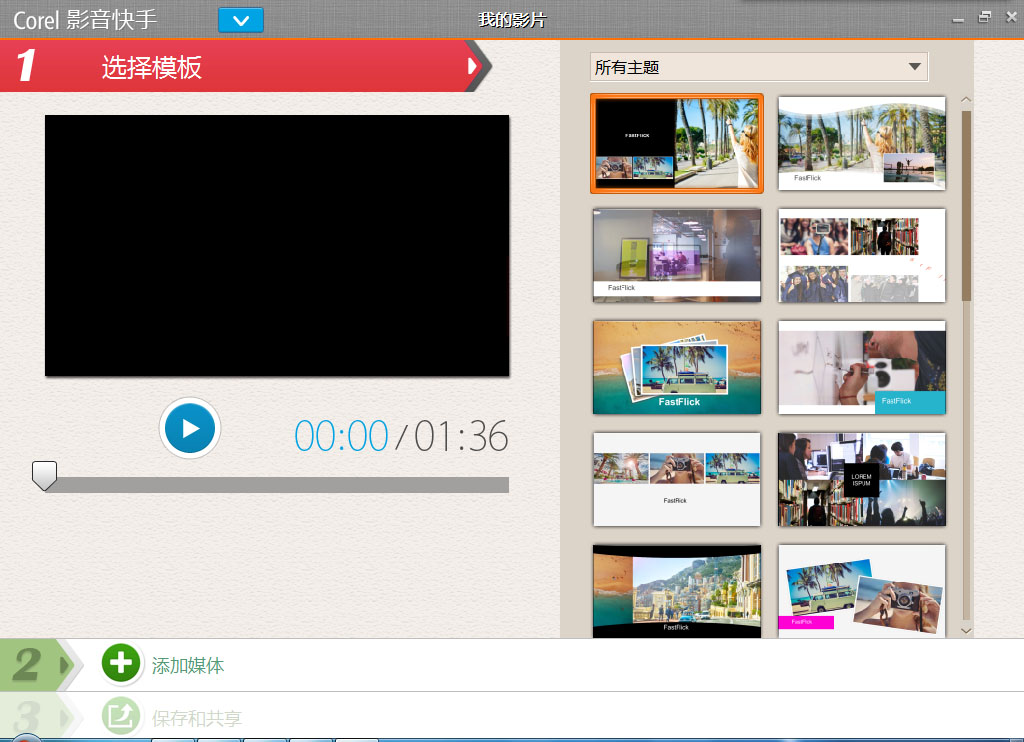This screenshot has width=1024, height=742.
Task: Select the purple office overlay template
Action: (677, 255)
